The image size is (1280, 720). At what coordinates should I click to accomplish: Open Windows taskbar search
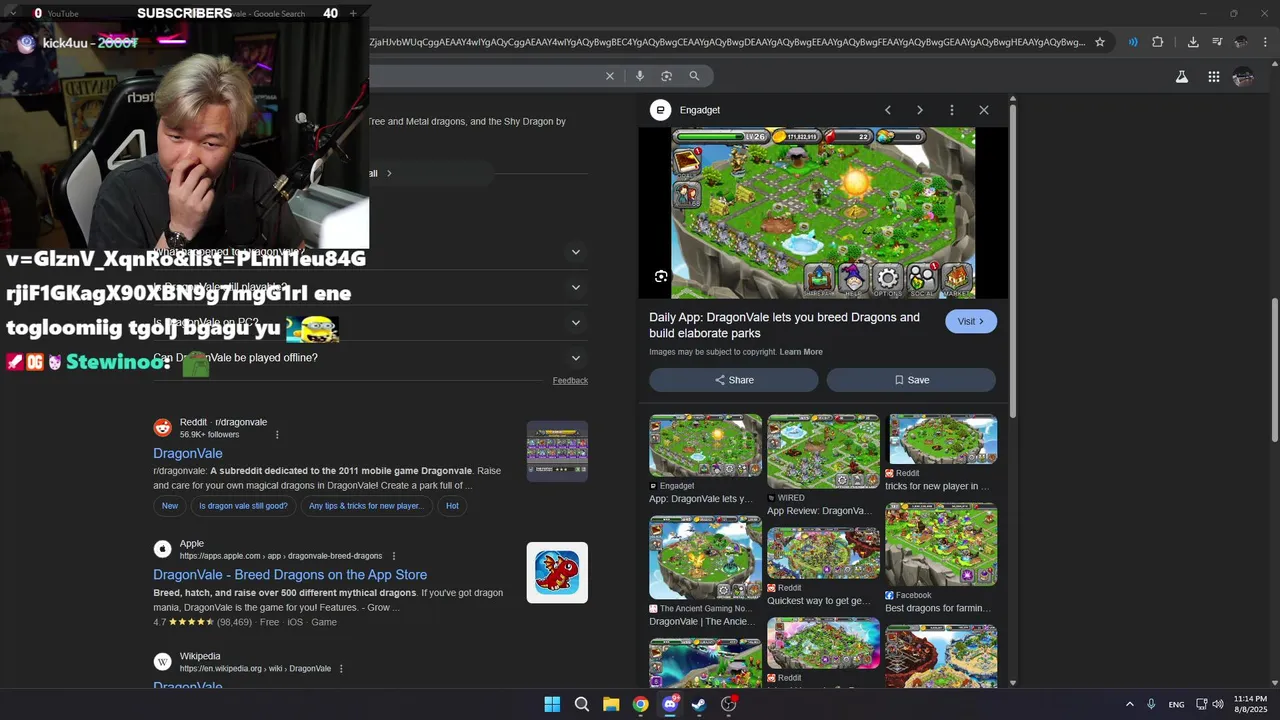582,704
